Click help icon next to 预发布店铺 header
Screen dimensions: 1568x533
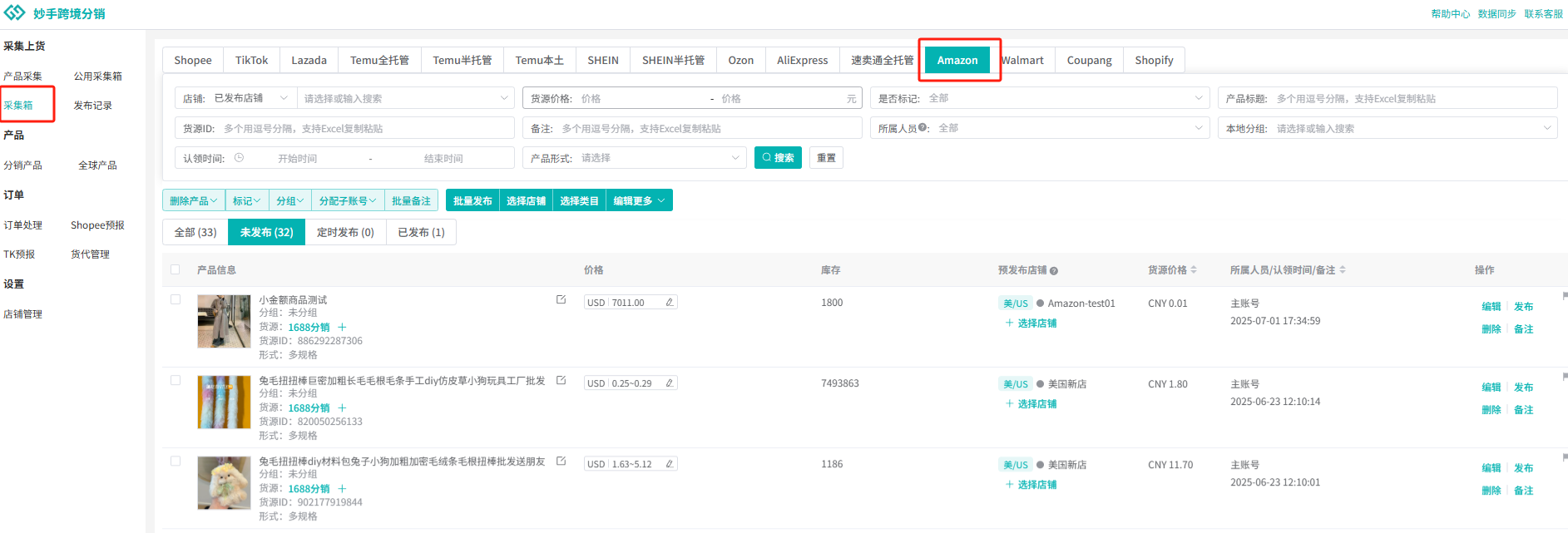point(1054,271)
